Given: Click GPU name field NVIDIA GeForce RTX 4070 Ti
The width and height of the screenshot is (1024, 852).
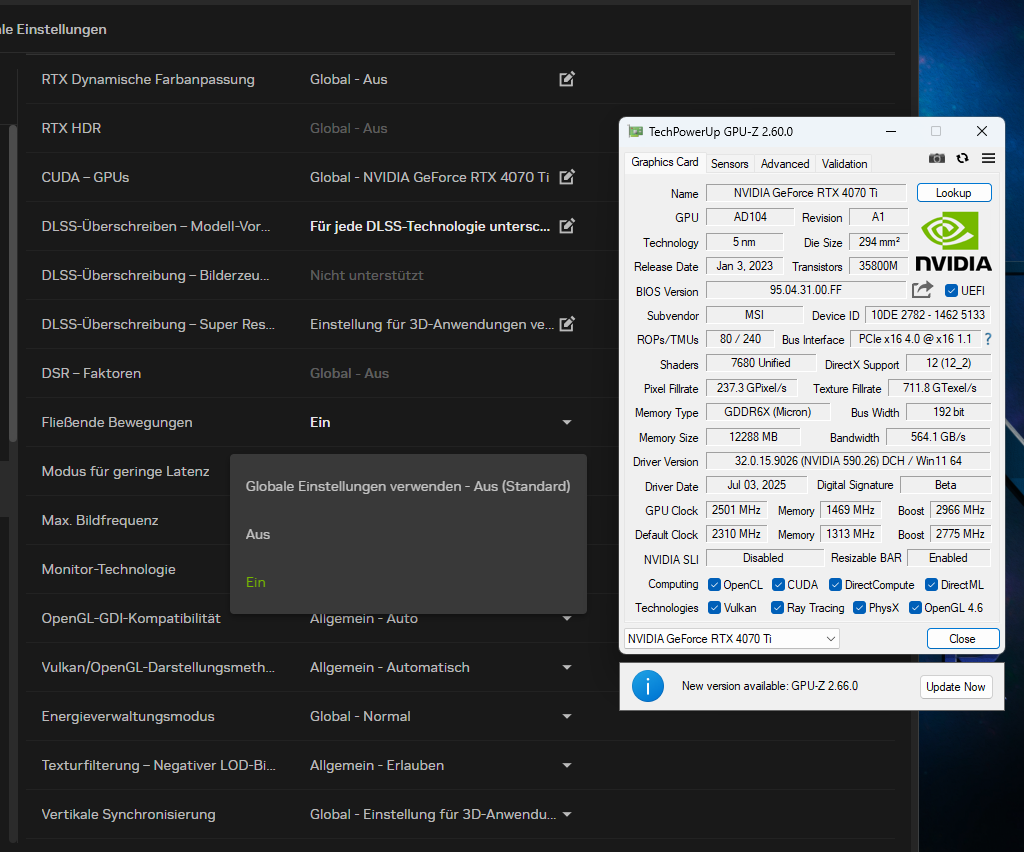Looking at the screenshot, I should (806, 193).
